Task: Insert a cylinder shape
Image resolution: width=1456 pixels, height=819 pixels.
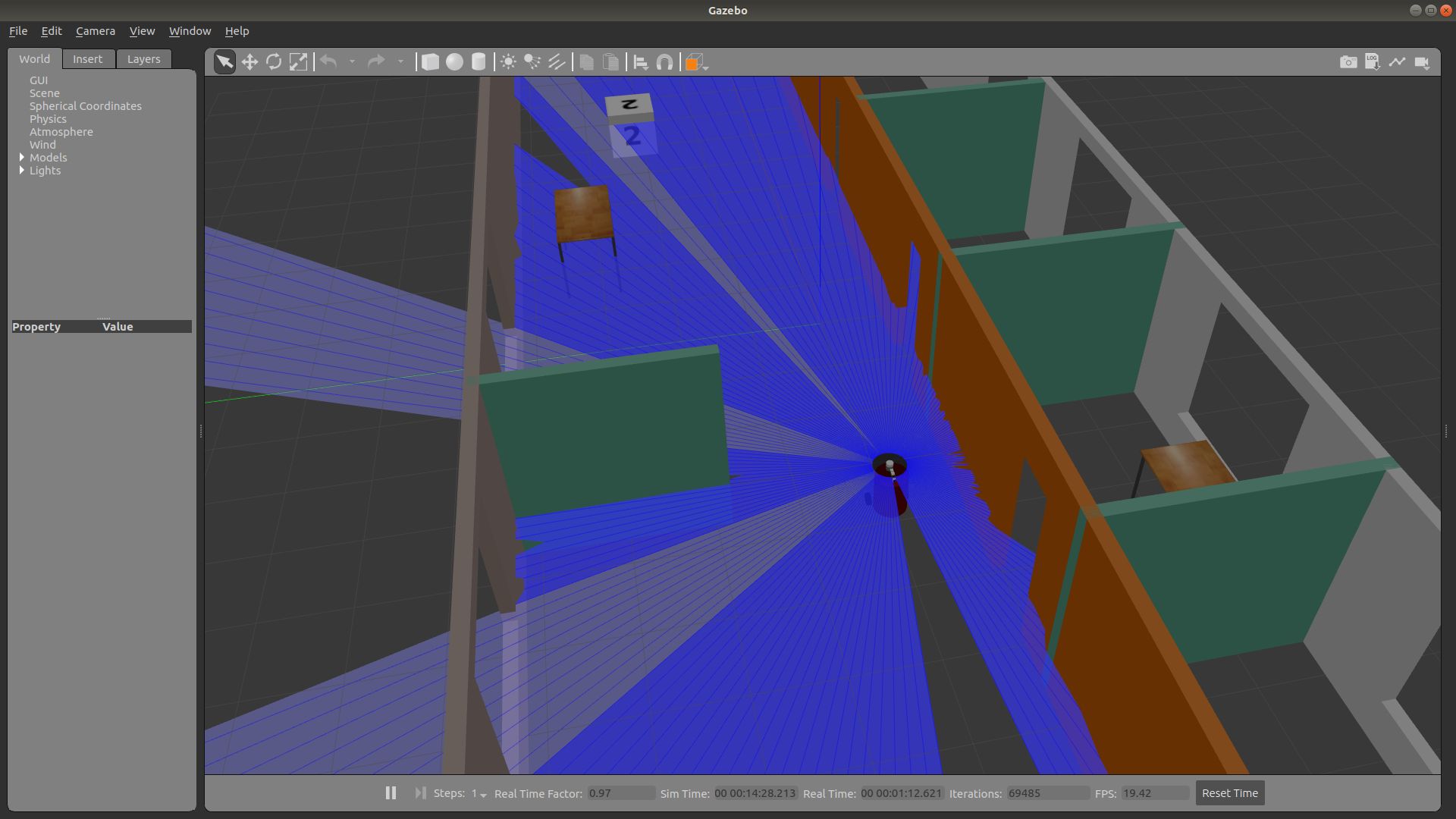Action: pyautogui.click(x=479, y=62)
